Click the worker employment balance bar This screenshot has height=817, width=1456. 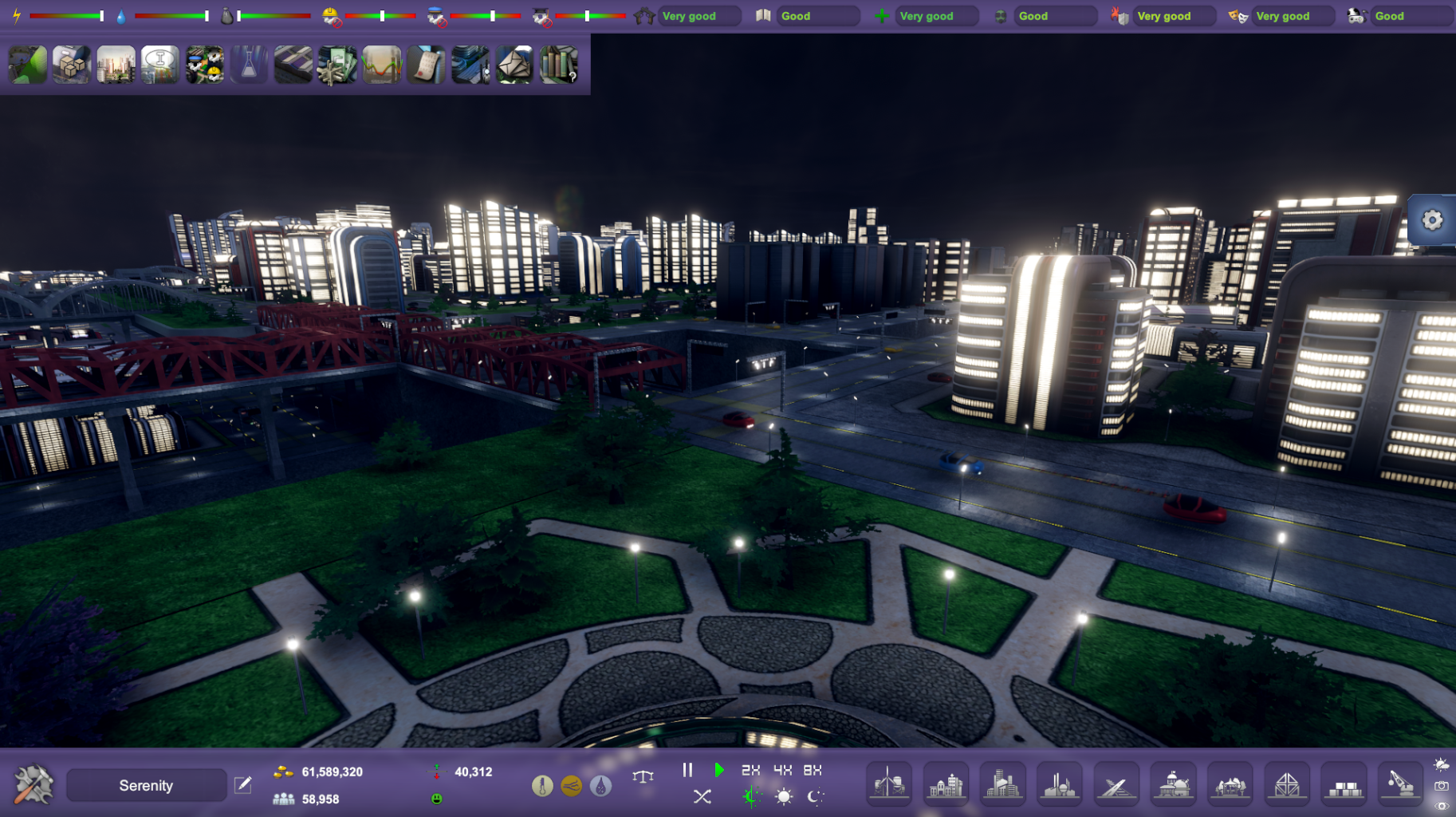pos(380,16)
